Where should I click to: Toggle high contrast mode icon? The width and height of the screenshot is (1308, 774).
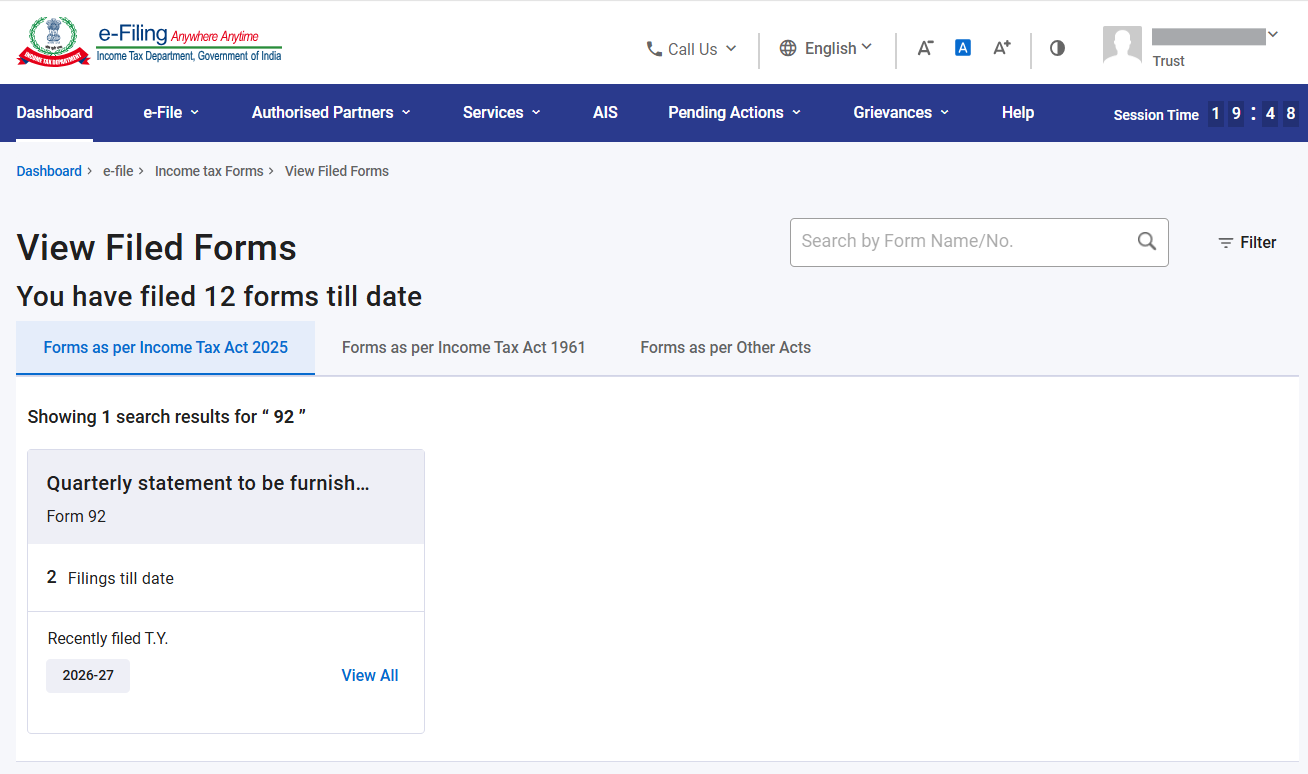click(x=1057, y=47)
